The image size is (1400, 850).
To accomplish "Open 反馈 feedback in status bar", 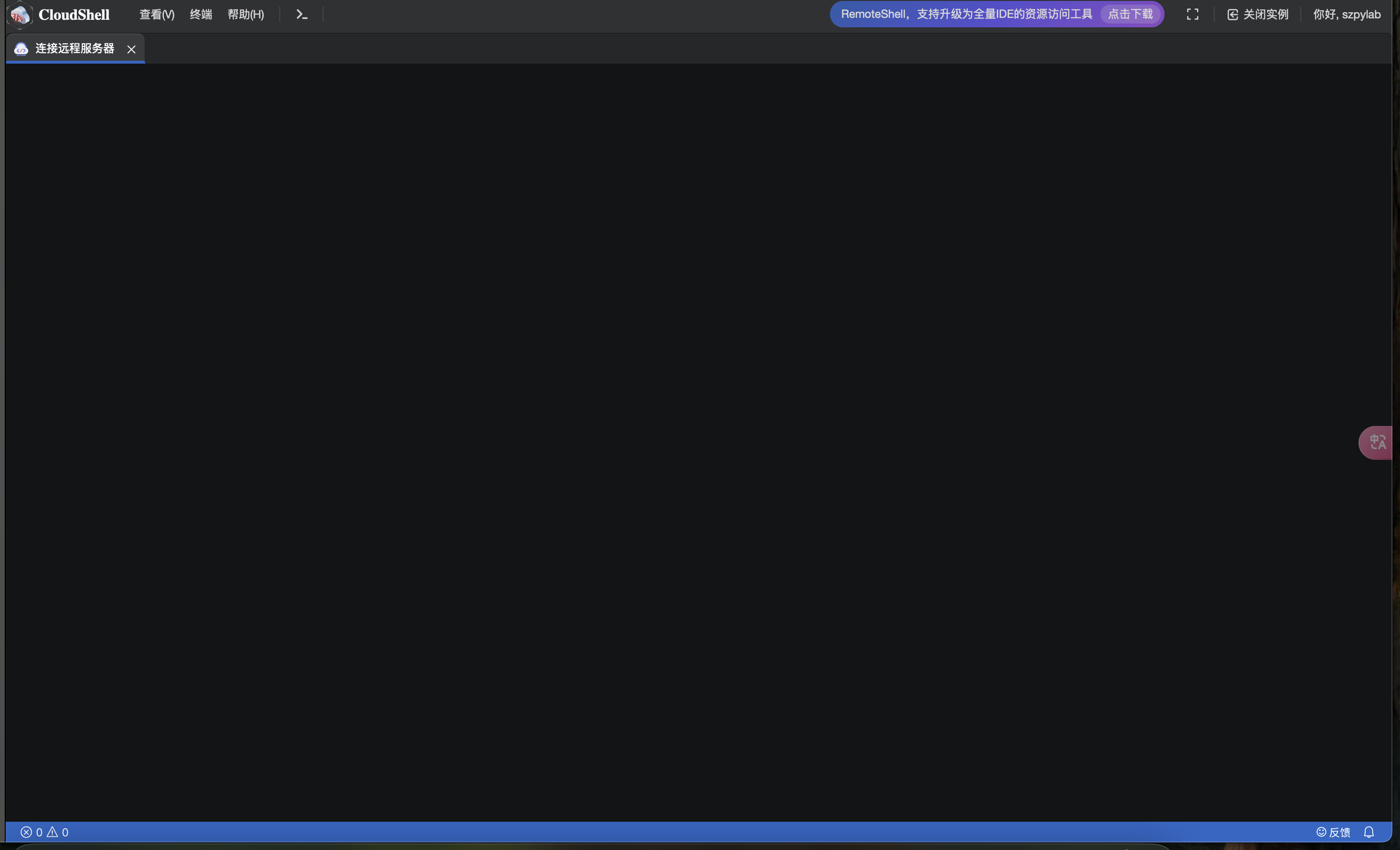I will click(1333, 833).
